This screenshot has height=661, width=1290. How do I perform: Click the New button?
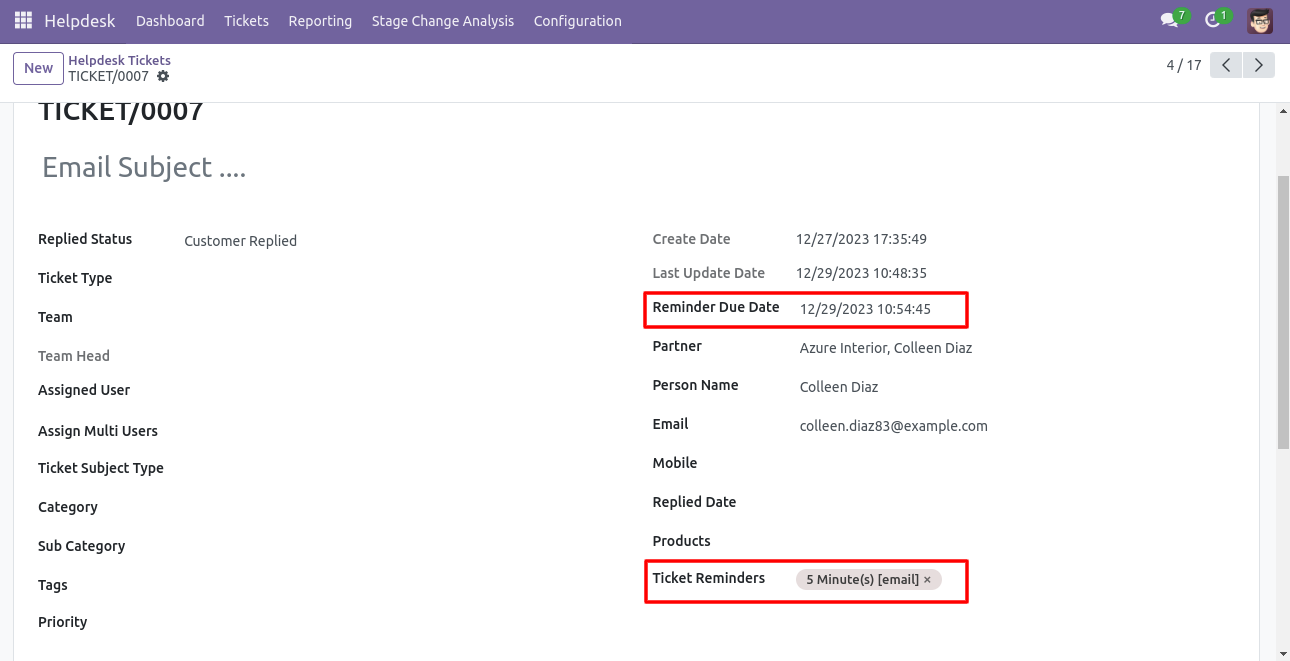pos(38,68)
